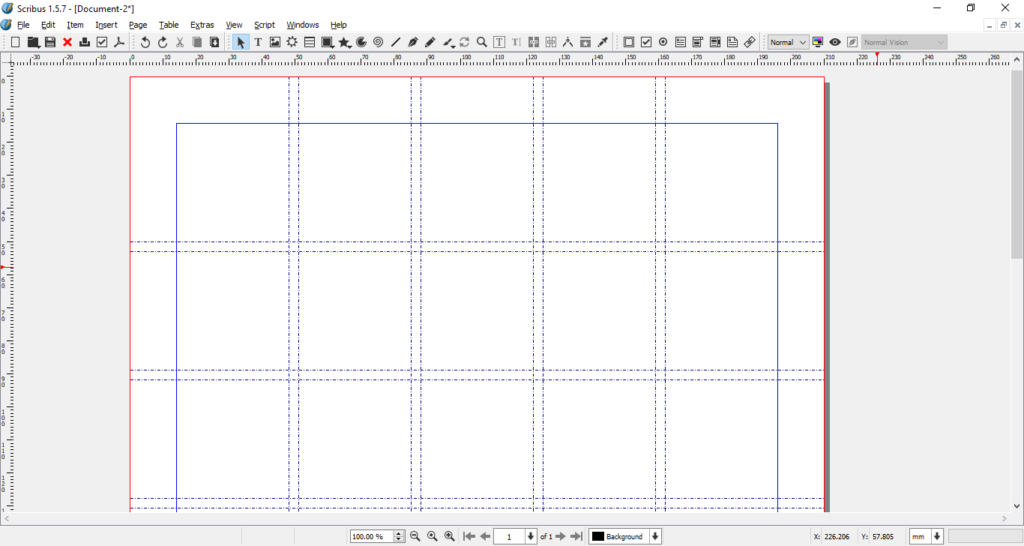
Task: Insert a PDF Check Box
Action: pos(646,42)
